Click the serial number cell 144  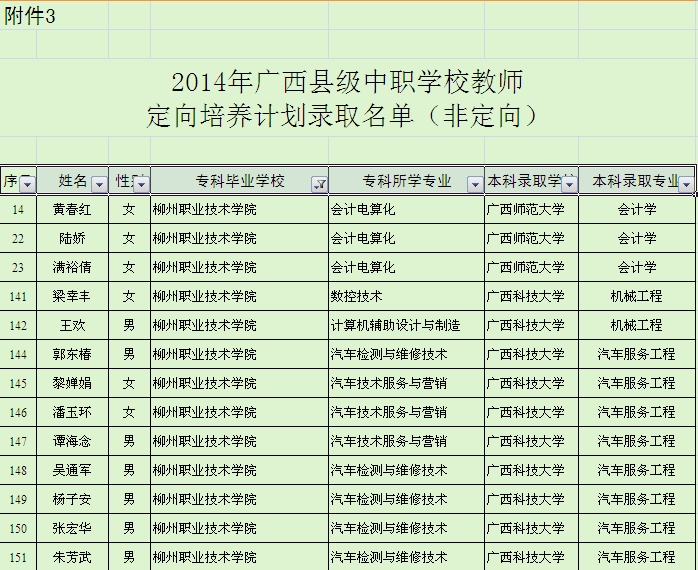(x=18, y=354)
